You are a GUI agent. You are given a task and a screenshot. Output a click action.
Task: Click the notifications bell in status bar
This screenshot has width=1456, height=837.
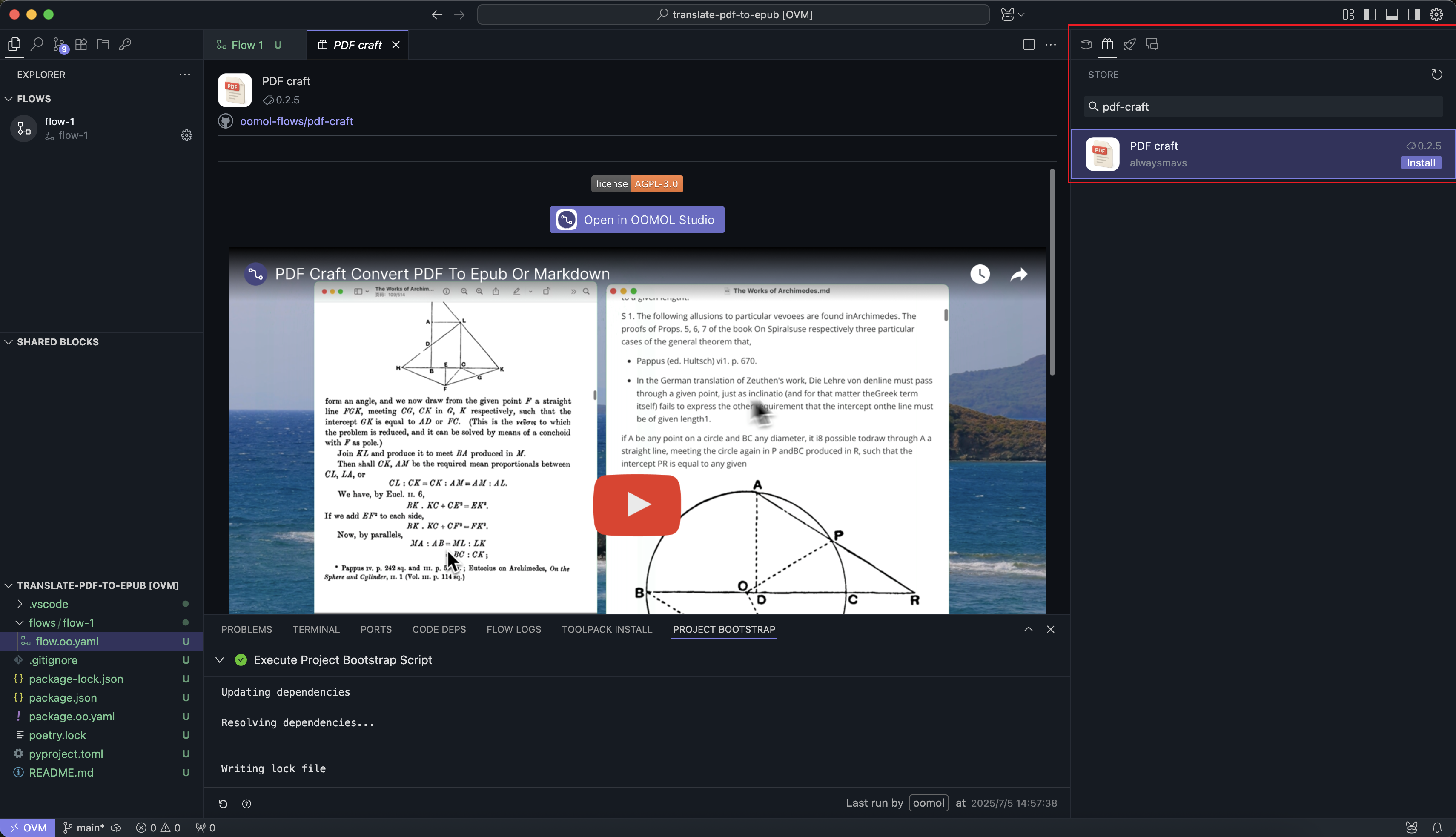point(1437,828)
